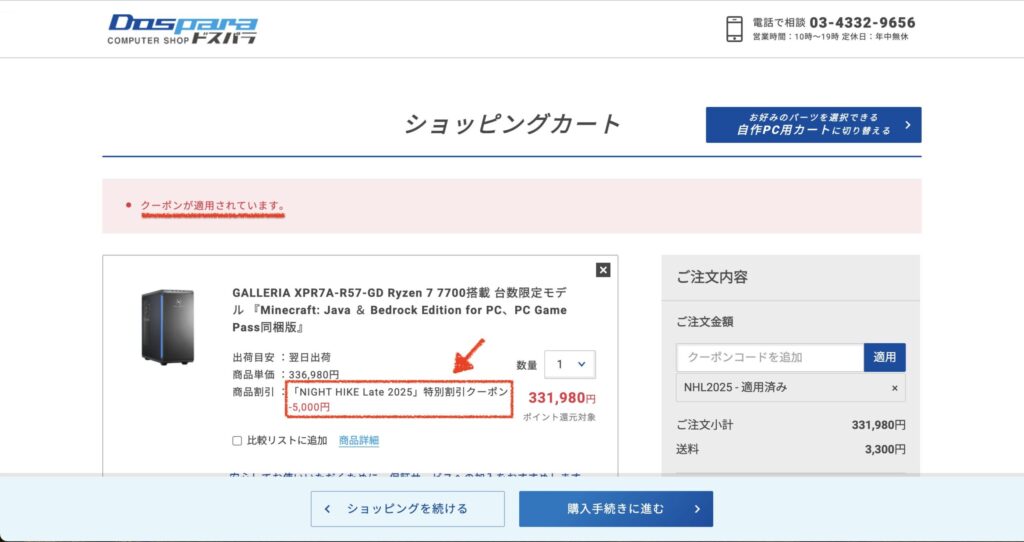Focus the クーポンコードを追加 input field
The image size is (1024, 542).
coord(769,357)
